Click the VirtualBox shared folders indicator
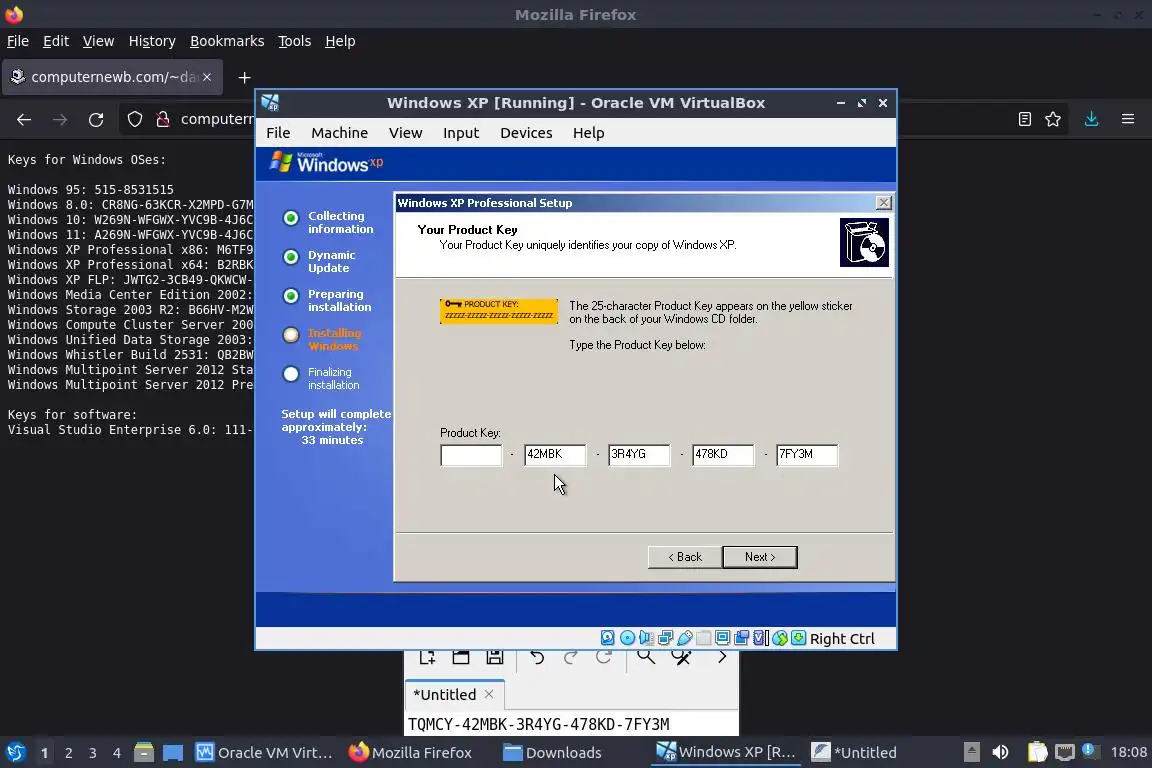The height and width of the screenshot is (768, 1152). (x=703, y=638)
